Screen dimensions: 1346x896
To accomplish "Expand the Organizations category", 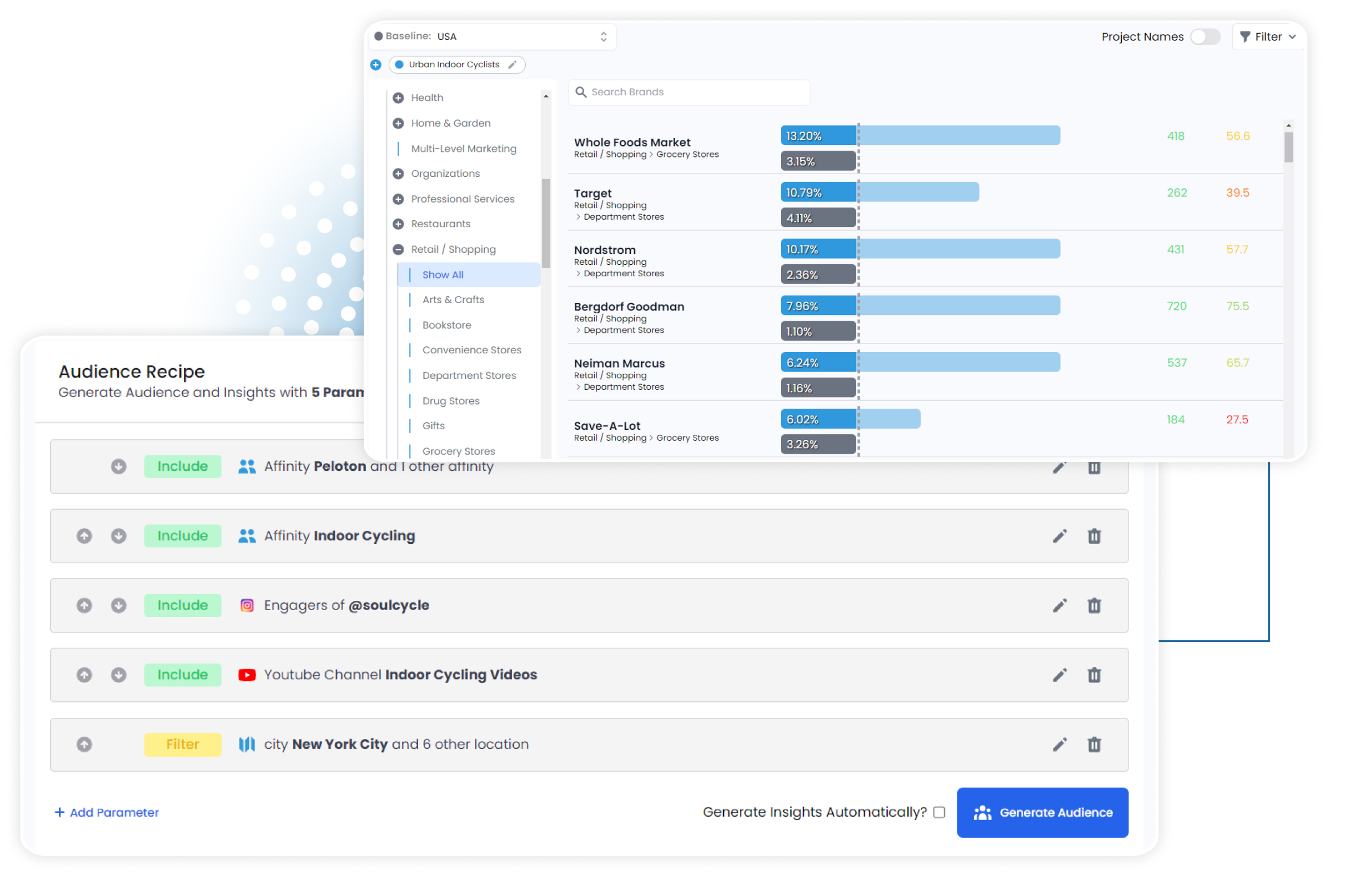I will (398, 173).
